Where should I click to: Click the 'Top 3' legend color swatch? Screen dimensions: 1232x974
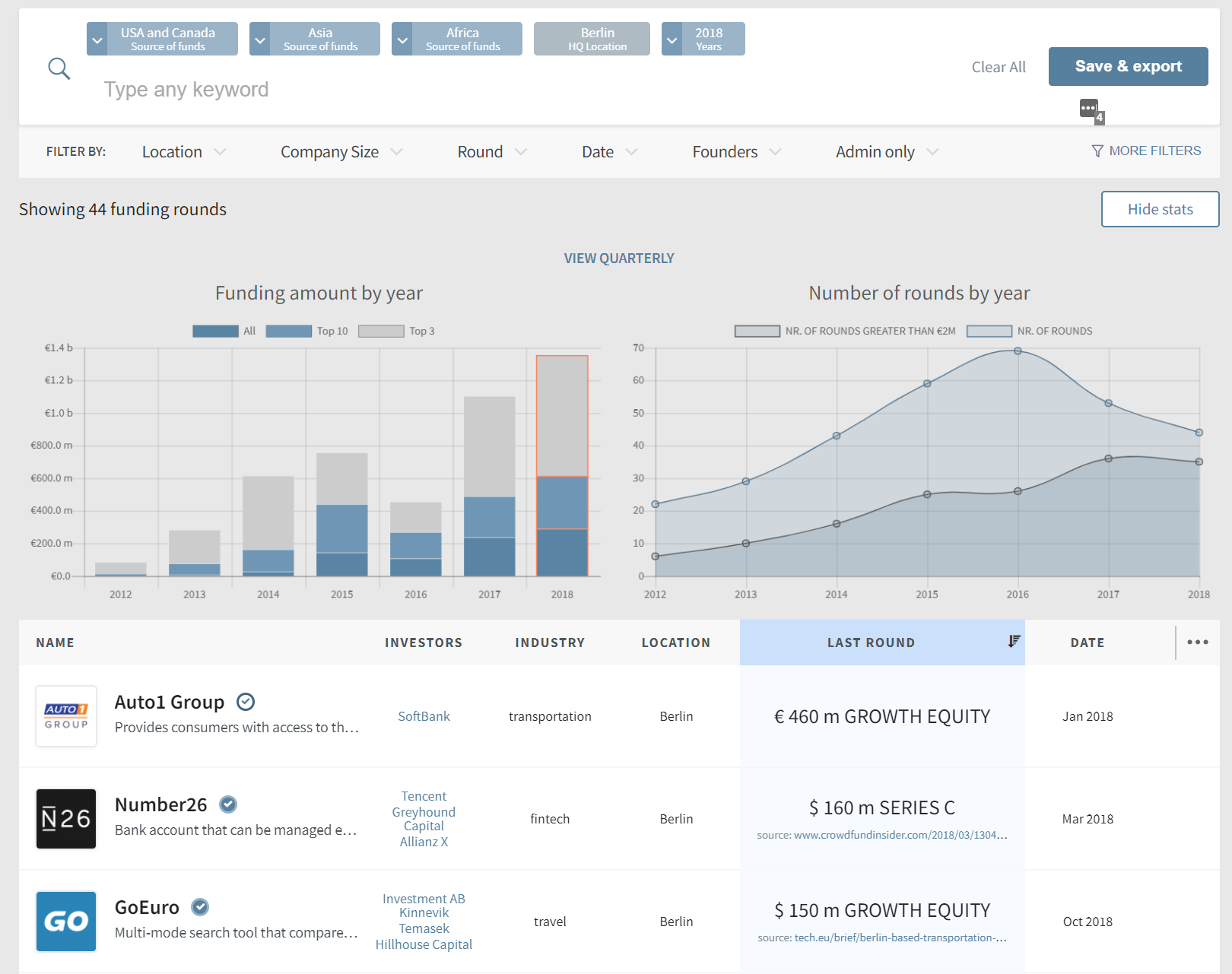[x=381, y=332]
